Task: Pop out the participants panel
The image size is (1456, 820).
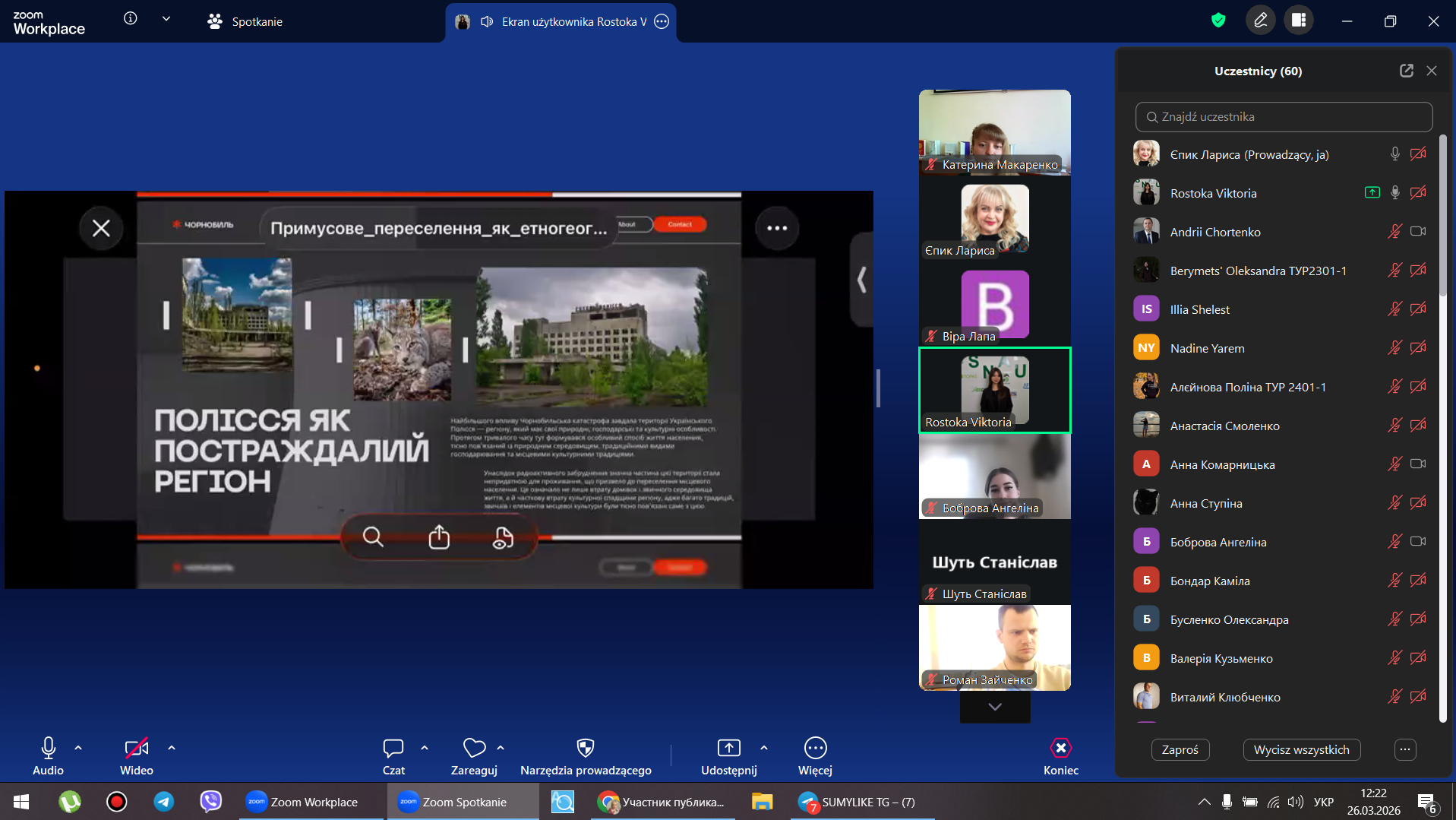Action: point(1406,71)
